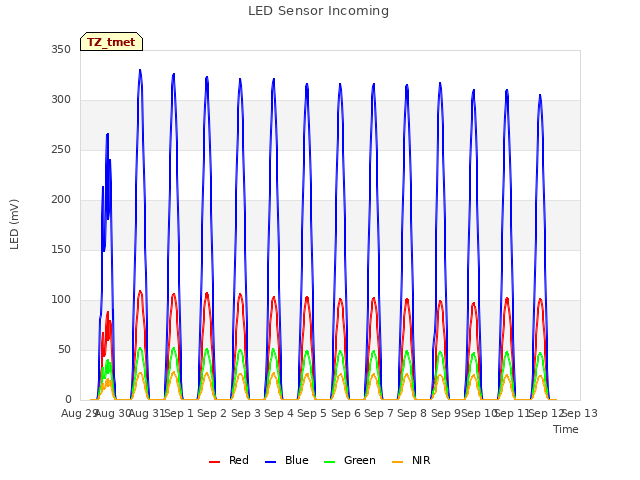Click the 0 y-axis tick label
The image size is (640, 480).
coord(68,400)
